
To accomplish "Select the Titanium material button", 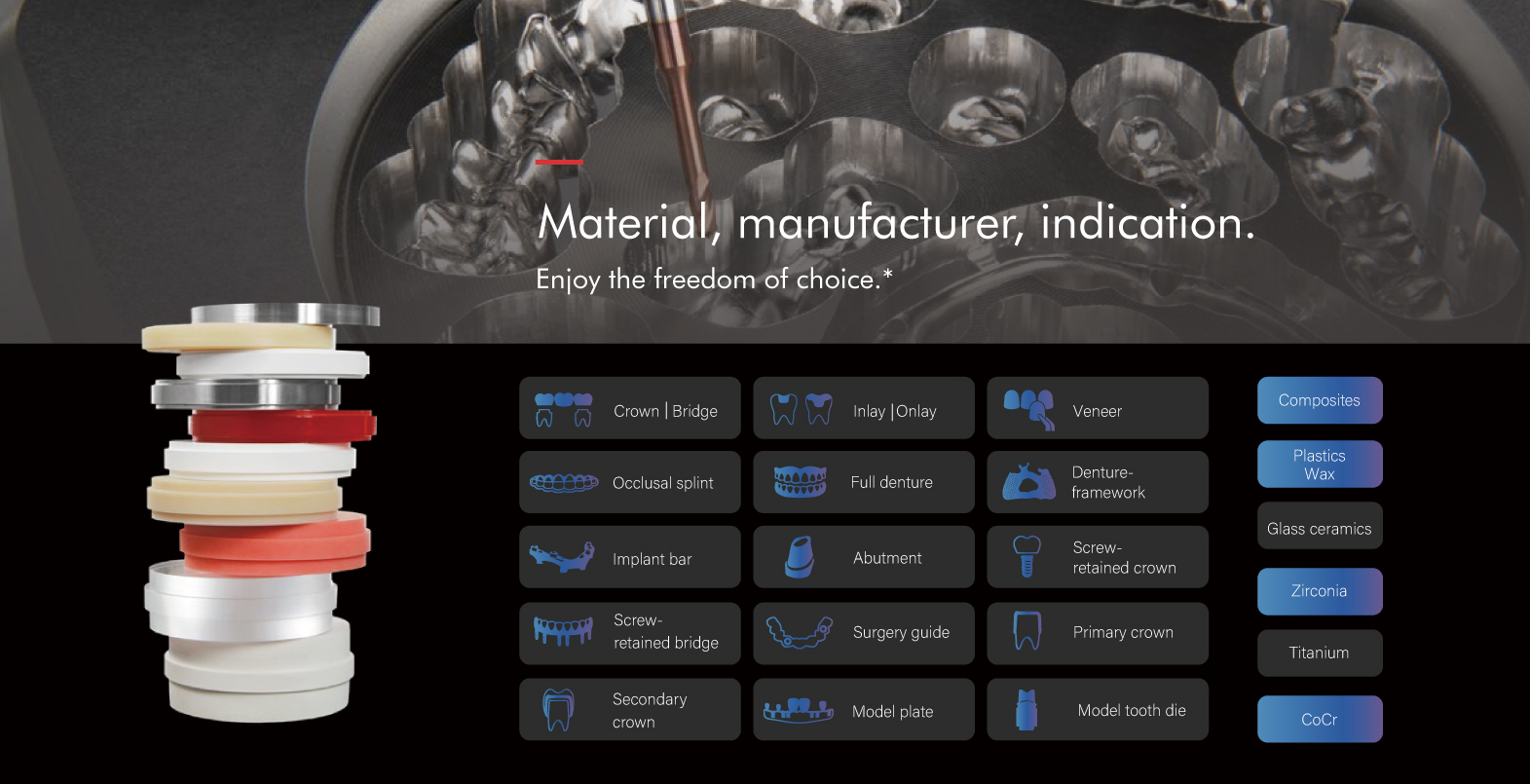I will 1319,653.
